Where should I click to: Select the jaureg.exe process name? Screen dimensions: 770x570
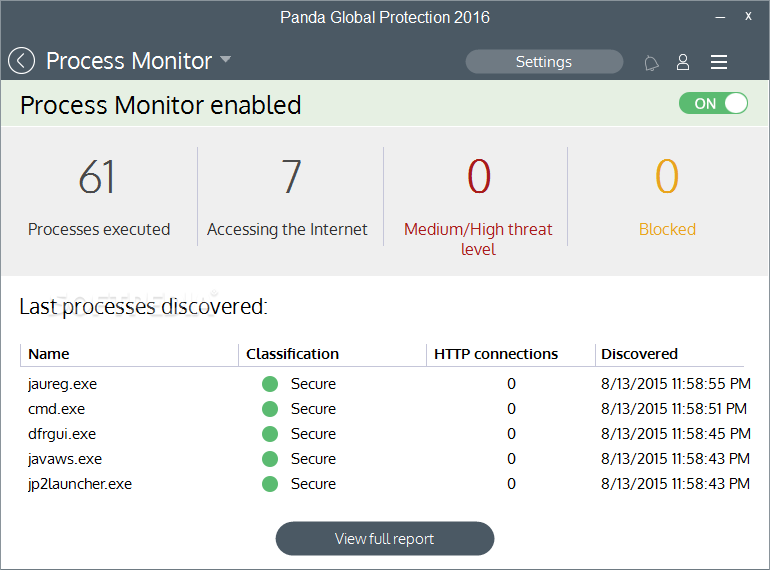[x=62, y=384]
